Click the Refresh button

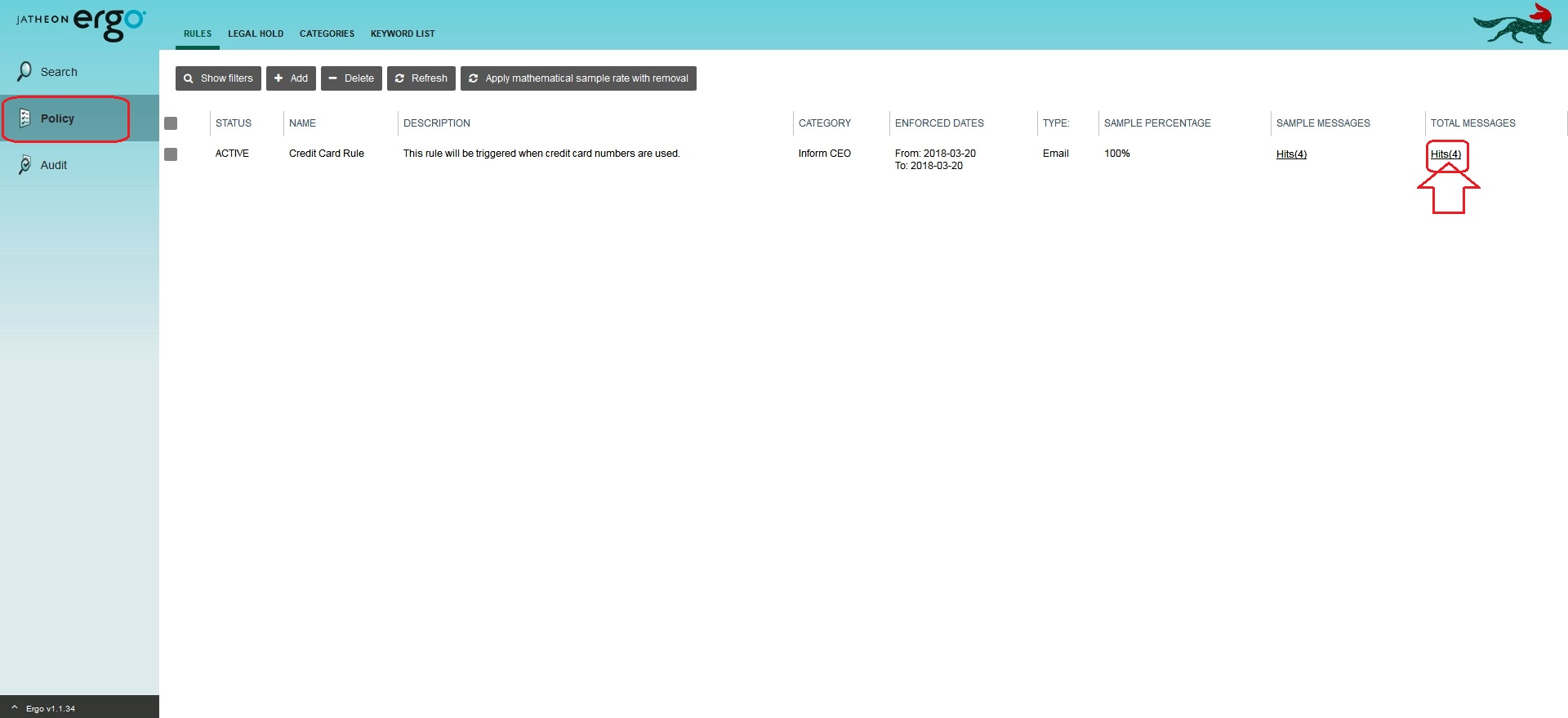(421, 78)
